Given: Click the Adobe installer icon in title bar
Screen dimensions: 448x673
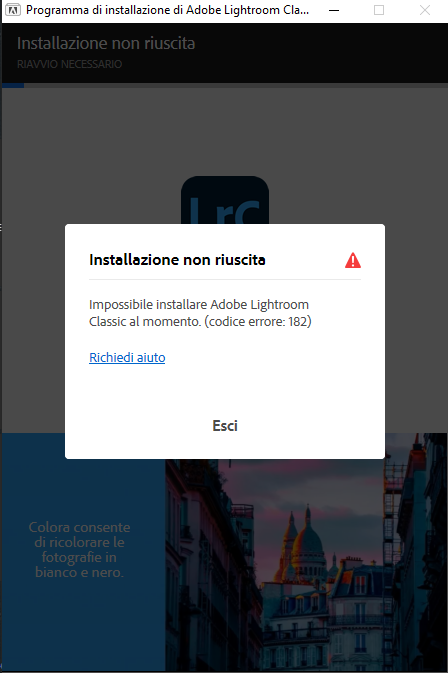Looking at the screenshot, I should pos(13,10).
